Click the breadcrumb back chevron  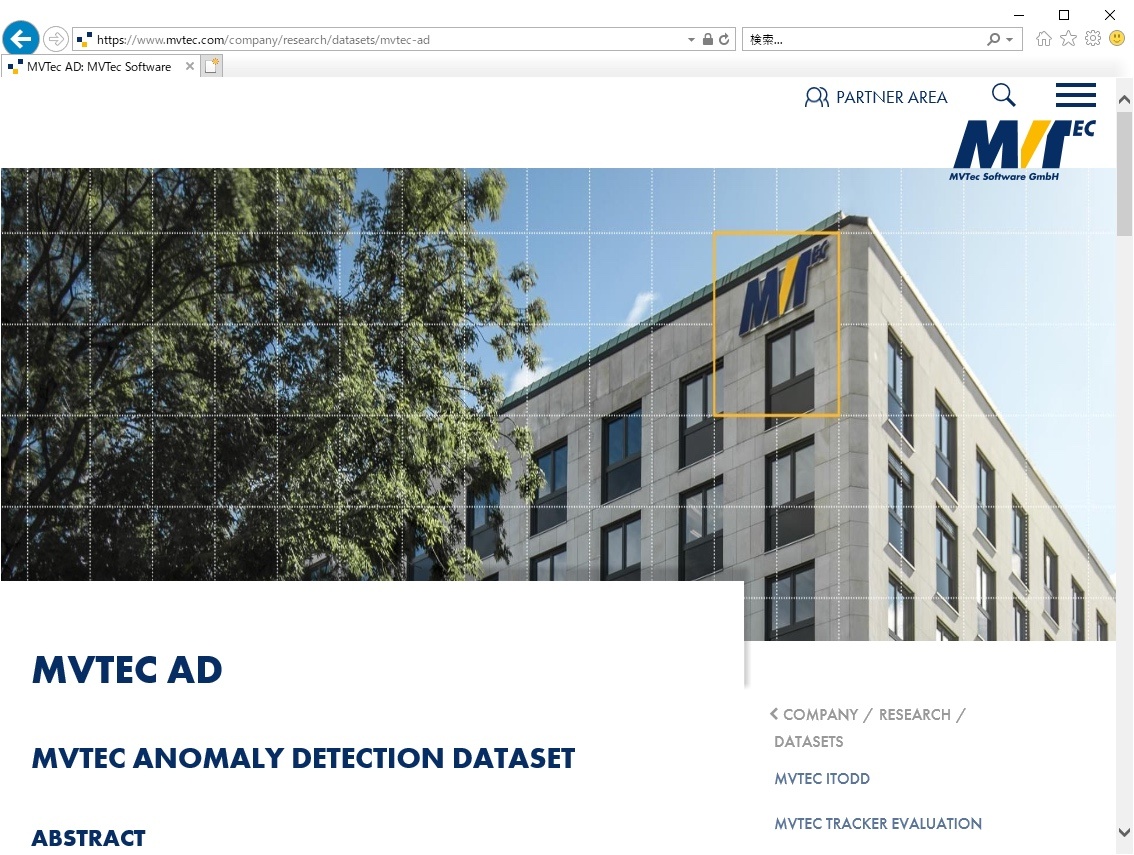pyautogui.click(x=774, y=714)
